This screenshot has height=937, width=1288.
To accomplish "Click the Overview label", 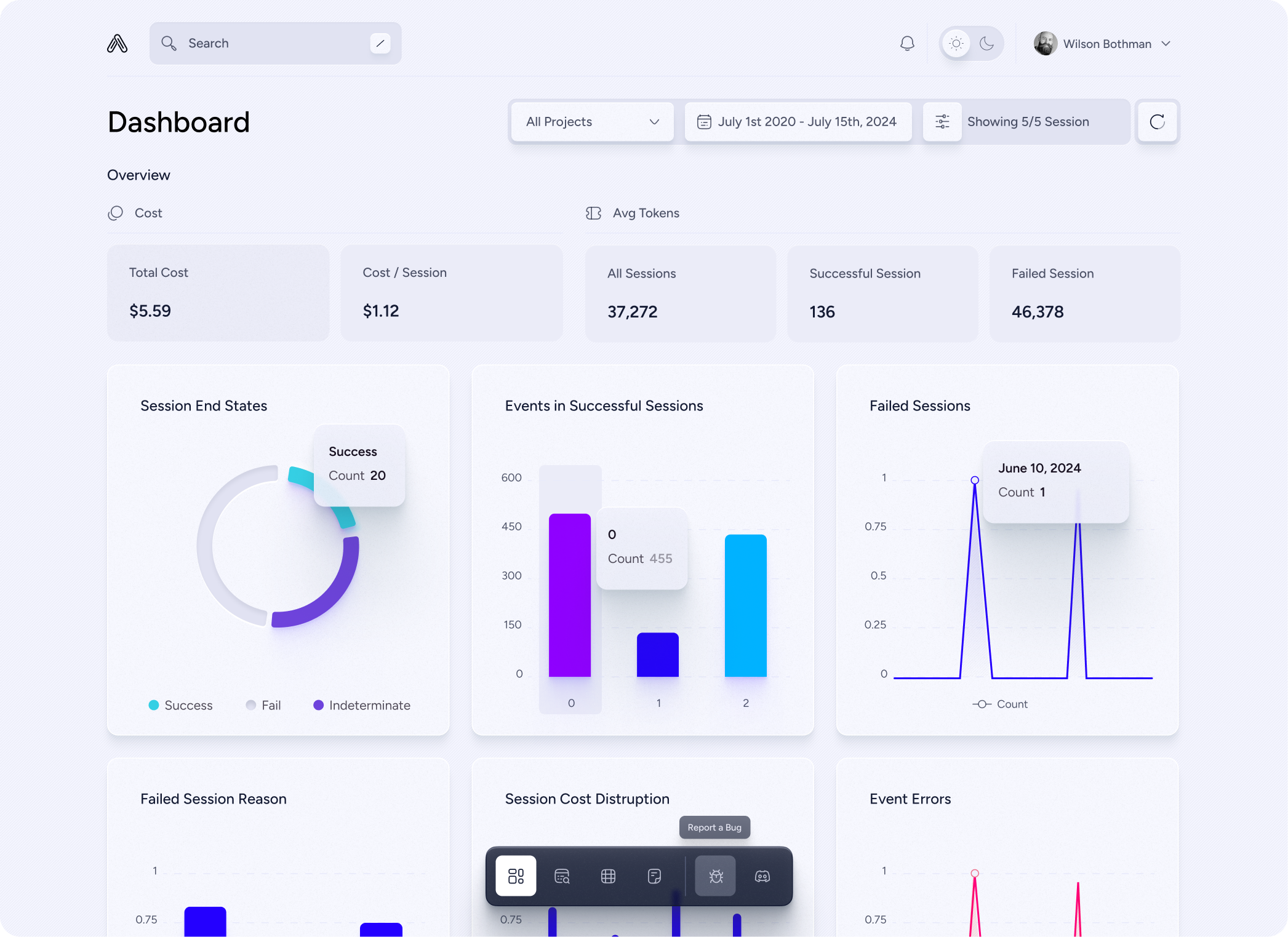I will coord(138,175).
